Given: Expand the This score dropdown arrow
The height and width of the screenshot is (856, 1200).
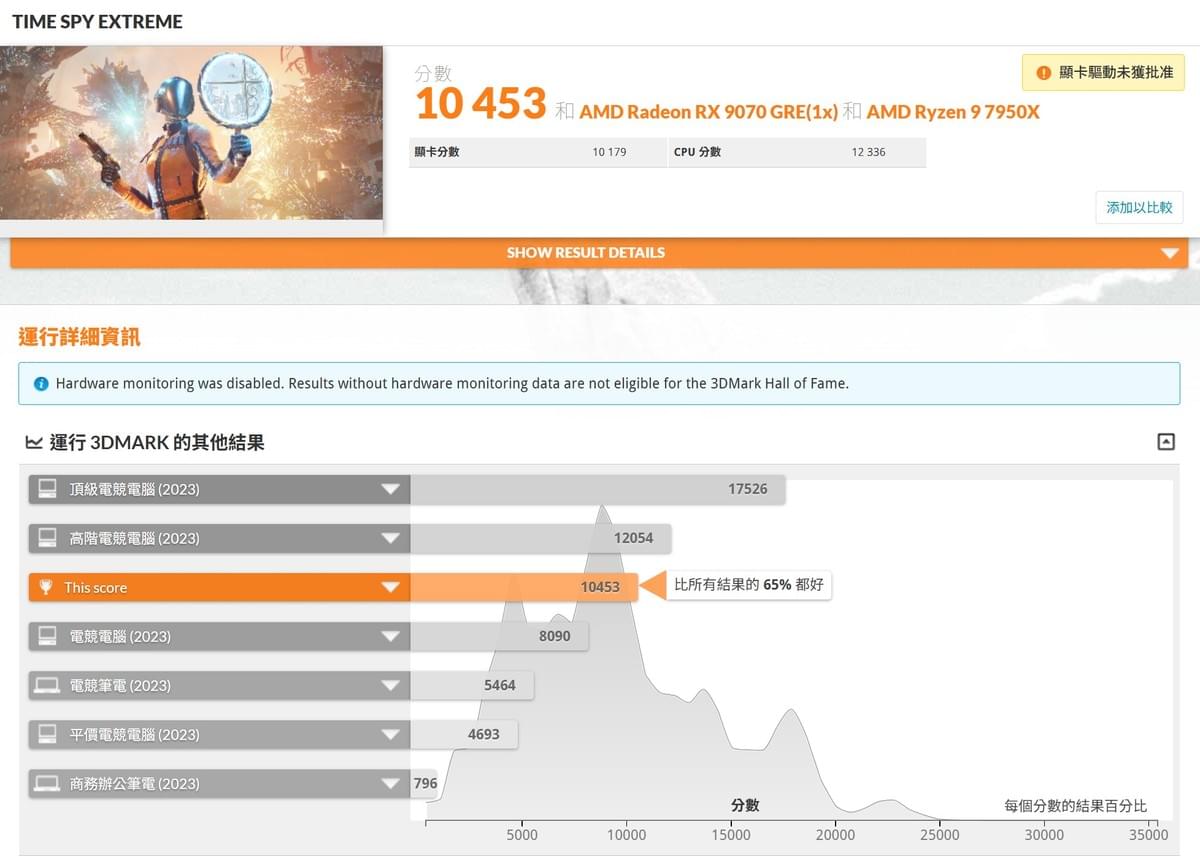Looking at the screenshot, I should click(x=391, y=587).
